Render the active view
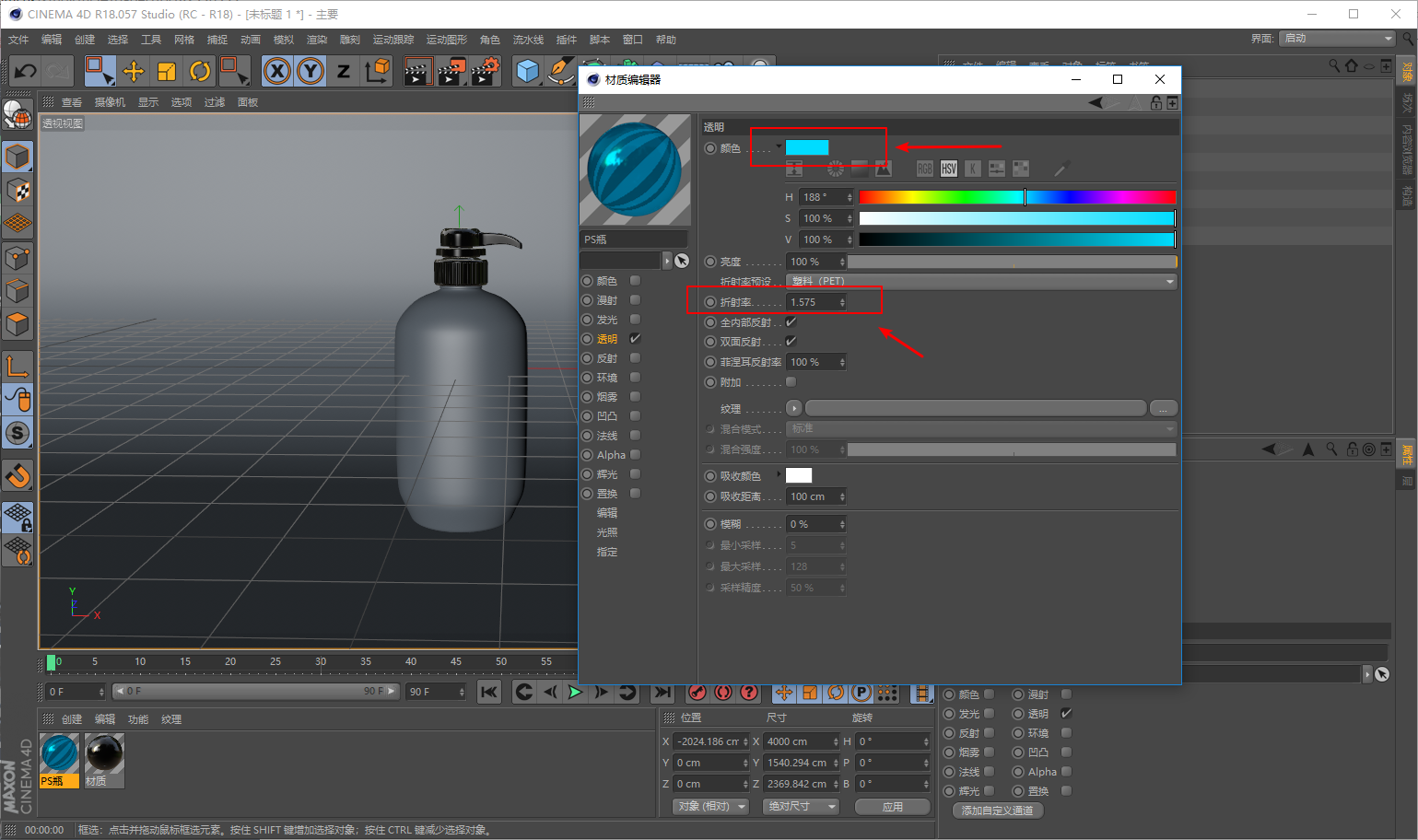The image size is (1418, 840). (417, 71)
